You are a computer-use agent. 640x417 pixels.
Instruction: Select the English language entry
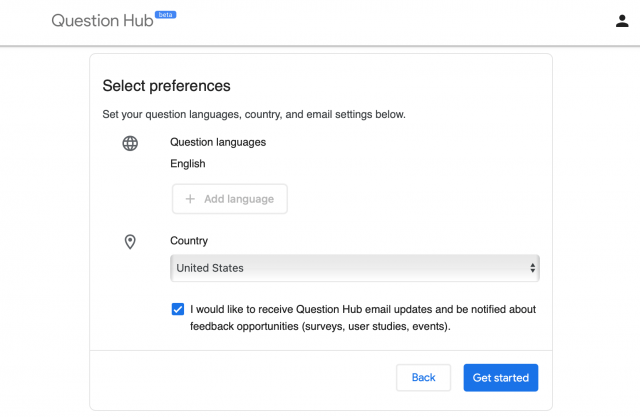click(x=188, y=164)
